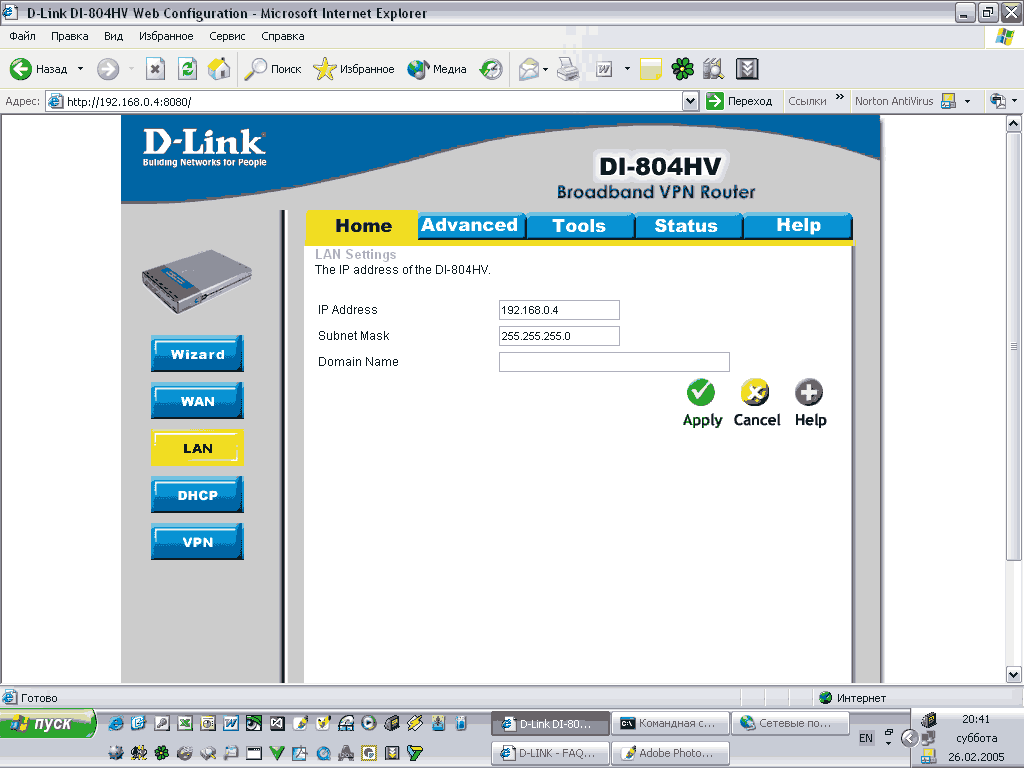Click the History icon in toolbar
Screen dimensions: 1024x768
(491, 69)
